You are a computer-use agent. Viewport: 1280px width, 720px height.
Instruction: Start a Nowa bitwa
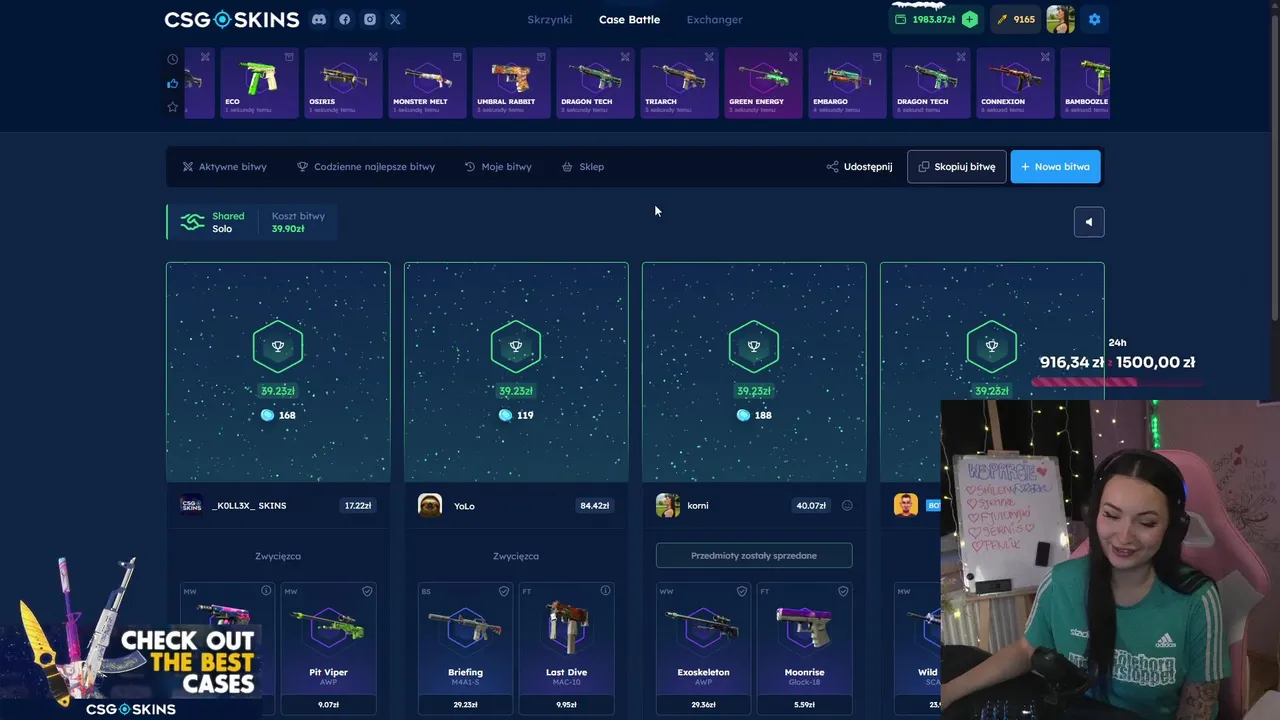(1055, 167)
